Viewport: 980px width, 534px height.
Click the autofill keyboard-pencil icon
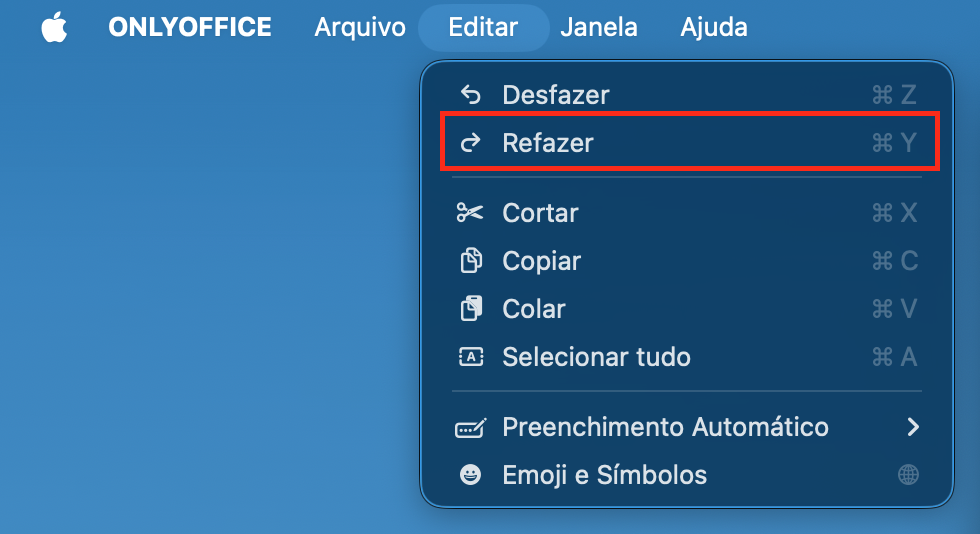(x=471, y=428)
